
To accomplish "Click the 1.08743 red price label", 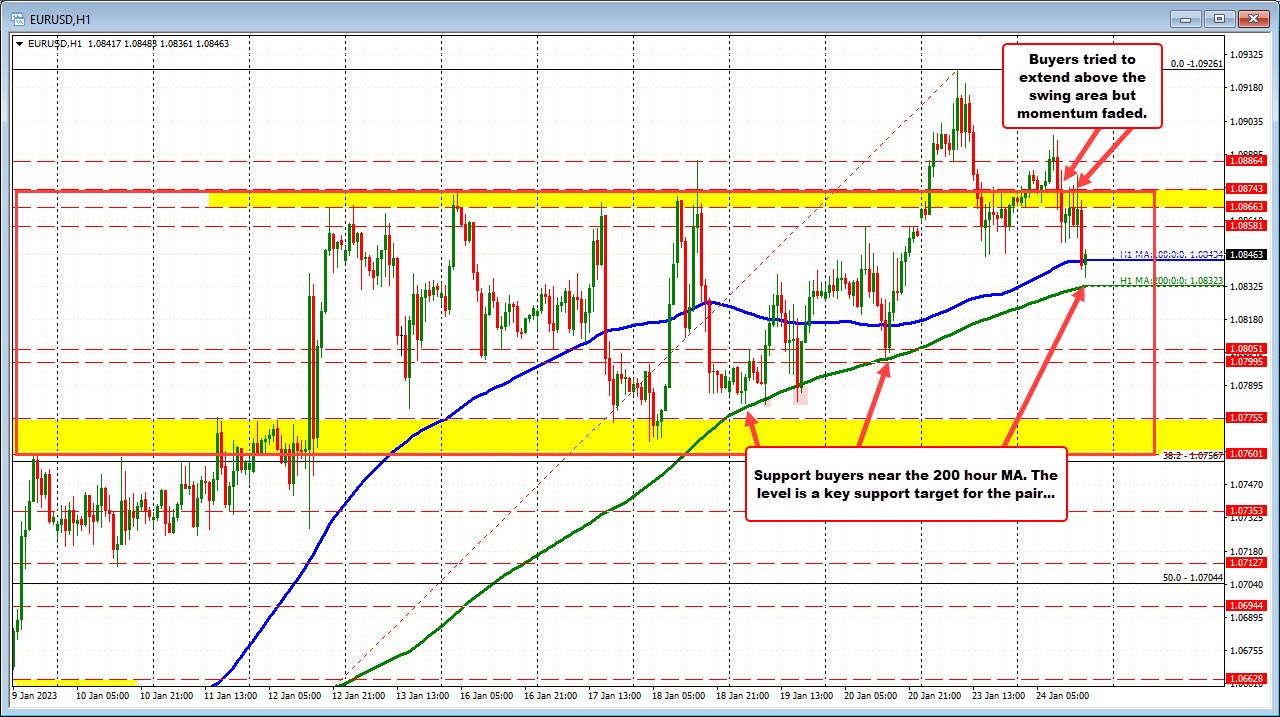I will click(x=1247, y=189).
